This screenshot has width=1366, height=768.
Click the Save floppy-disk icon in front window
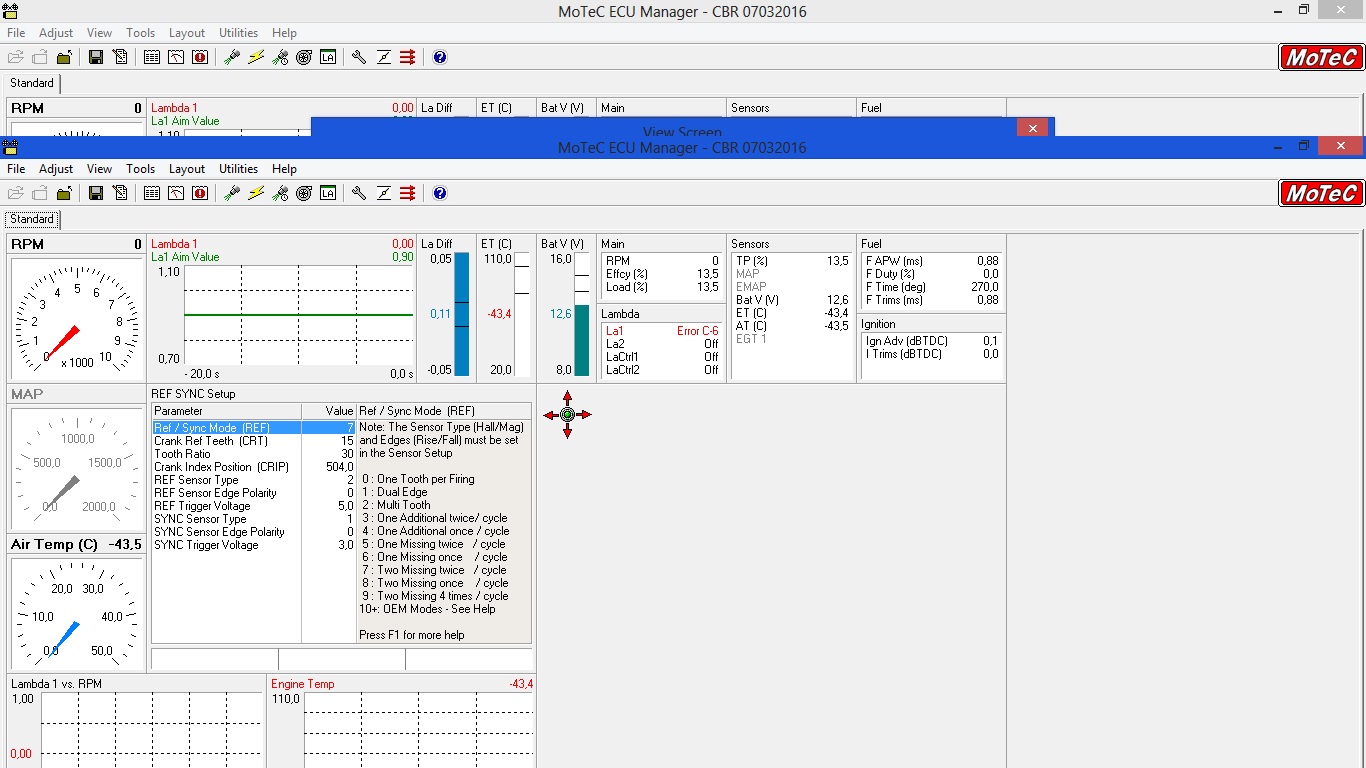pyautogui.click(x=96, y=193)
